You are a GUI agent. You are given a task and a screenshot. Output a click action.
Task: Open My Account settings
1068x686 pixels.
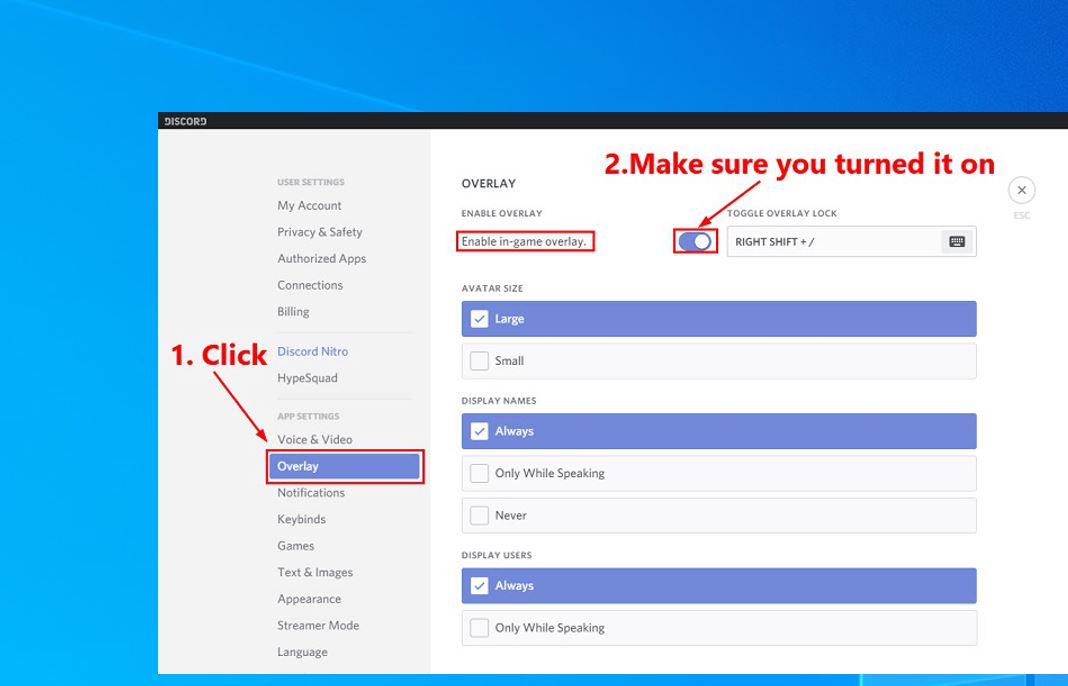(309, 206)
